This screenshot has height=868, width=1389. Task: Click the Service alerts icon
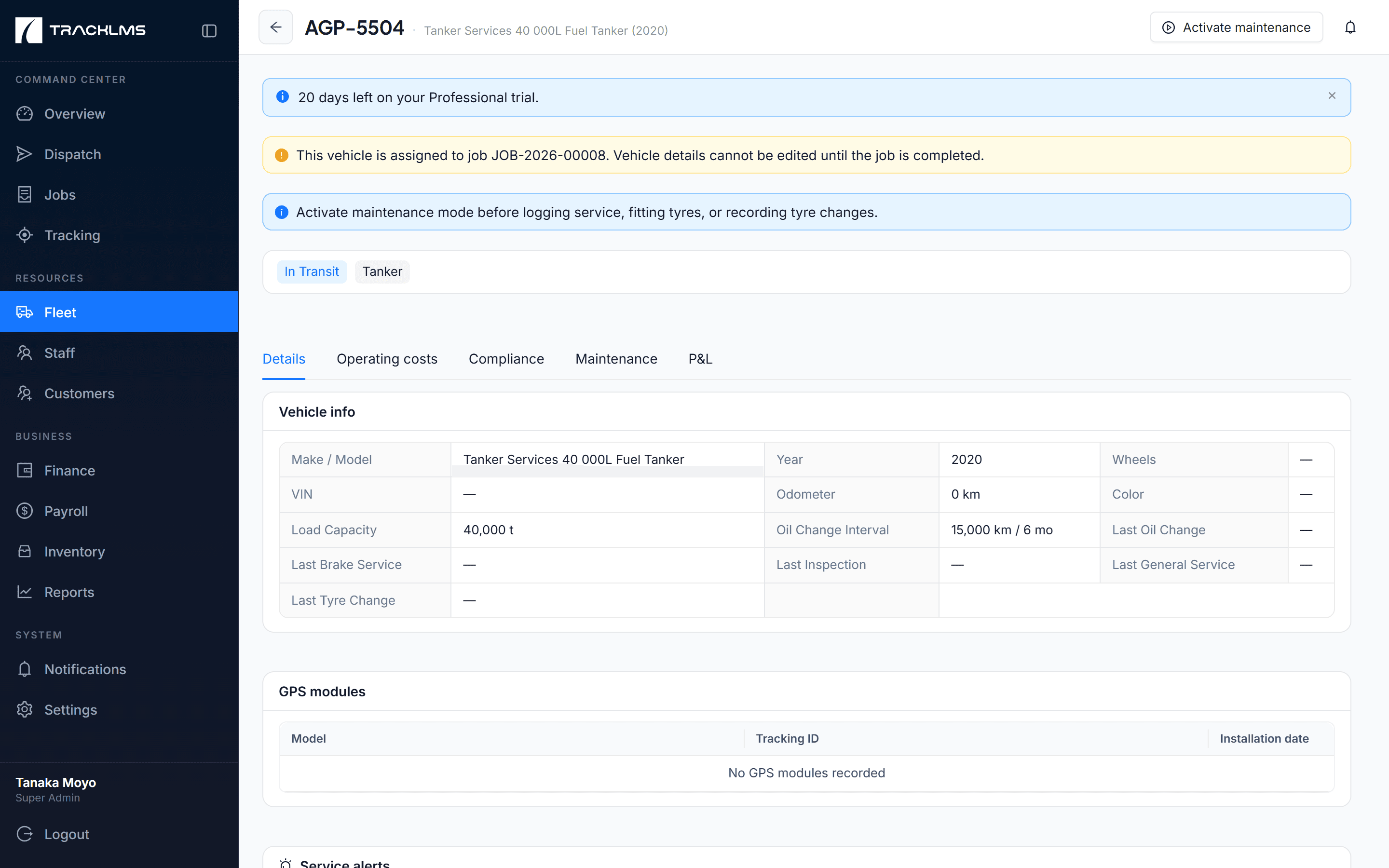(285, 863)
